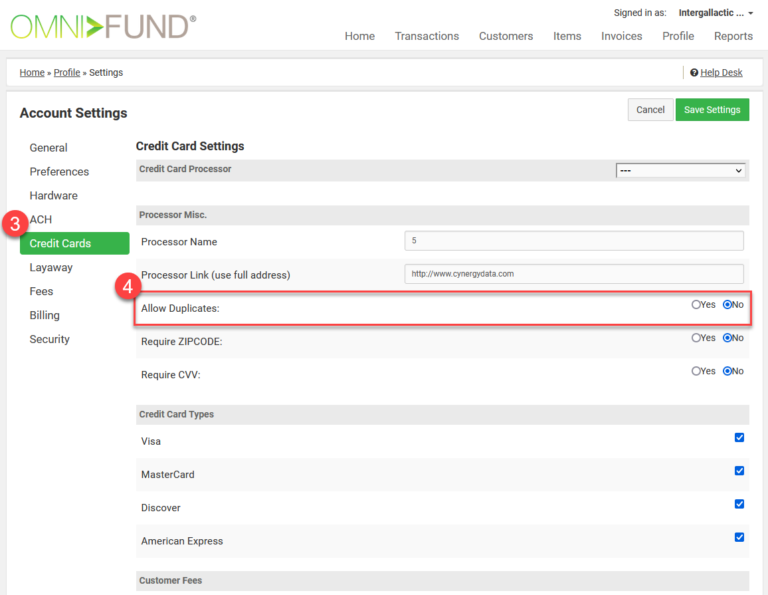
Task: Select Yes for Require ZIPCODE
Action: click(x=696, y=338)
